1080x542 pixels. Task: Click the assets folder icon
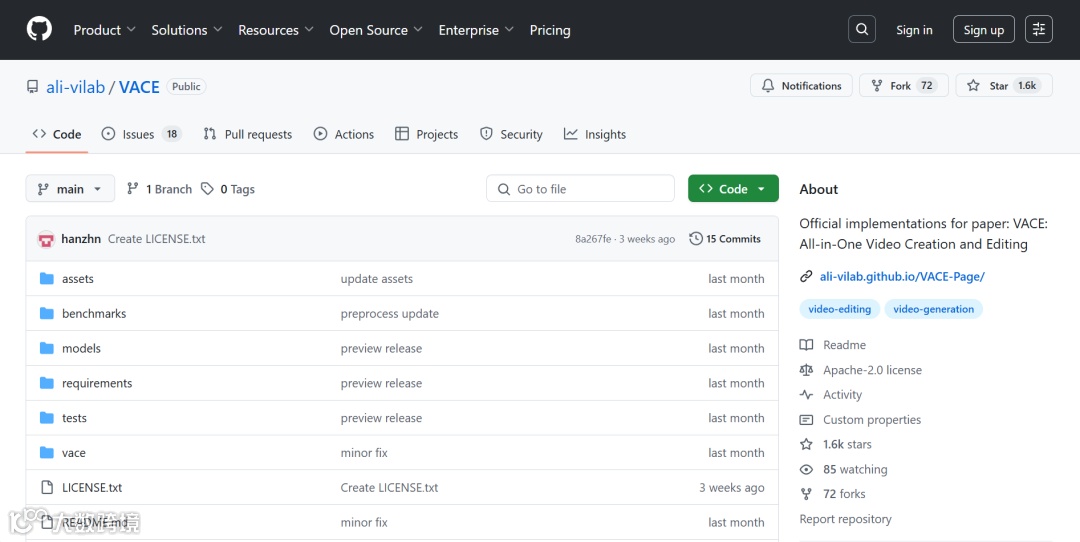[x=47, y=279]
